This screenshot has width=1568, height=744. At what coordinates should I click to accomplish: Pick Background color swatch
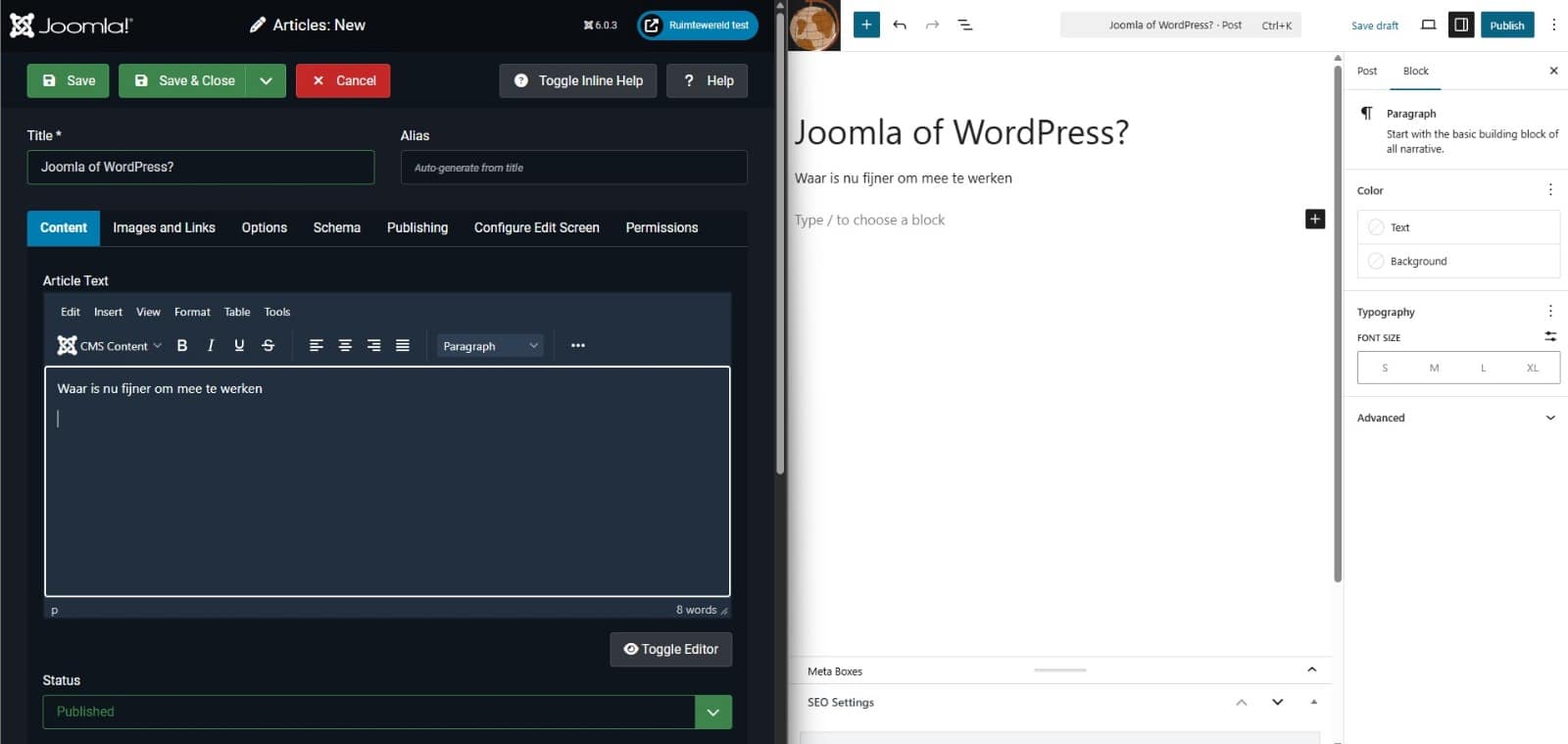point(1376,261)
